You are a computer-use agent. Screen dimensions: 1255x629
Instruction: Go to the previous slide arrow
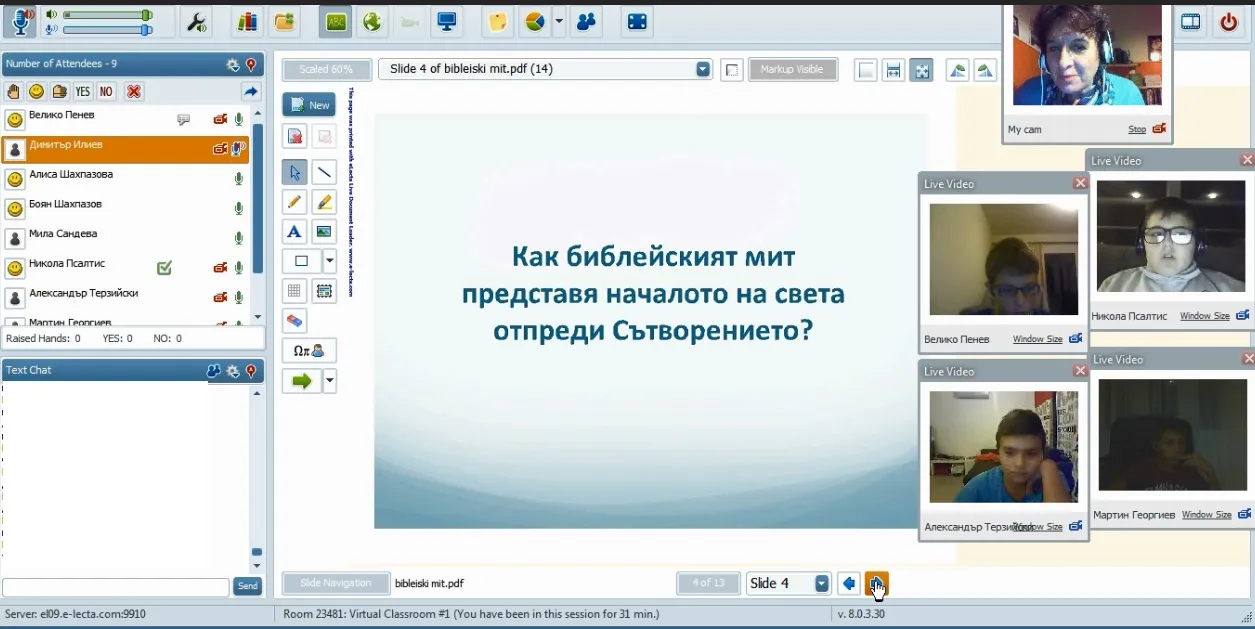point(848,584)
